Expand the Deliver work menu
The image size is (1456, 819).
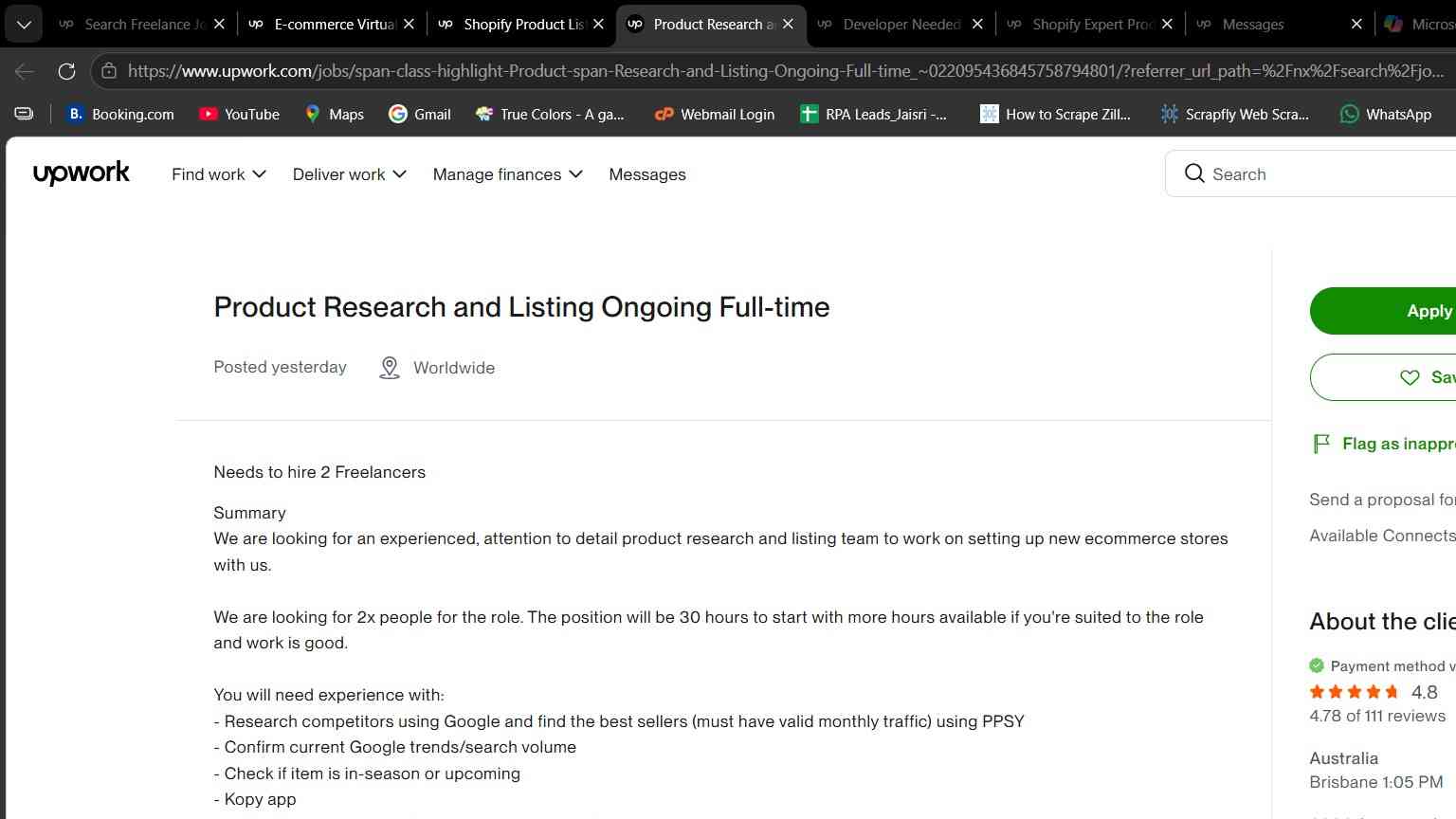click(350, 174)
